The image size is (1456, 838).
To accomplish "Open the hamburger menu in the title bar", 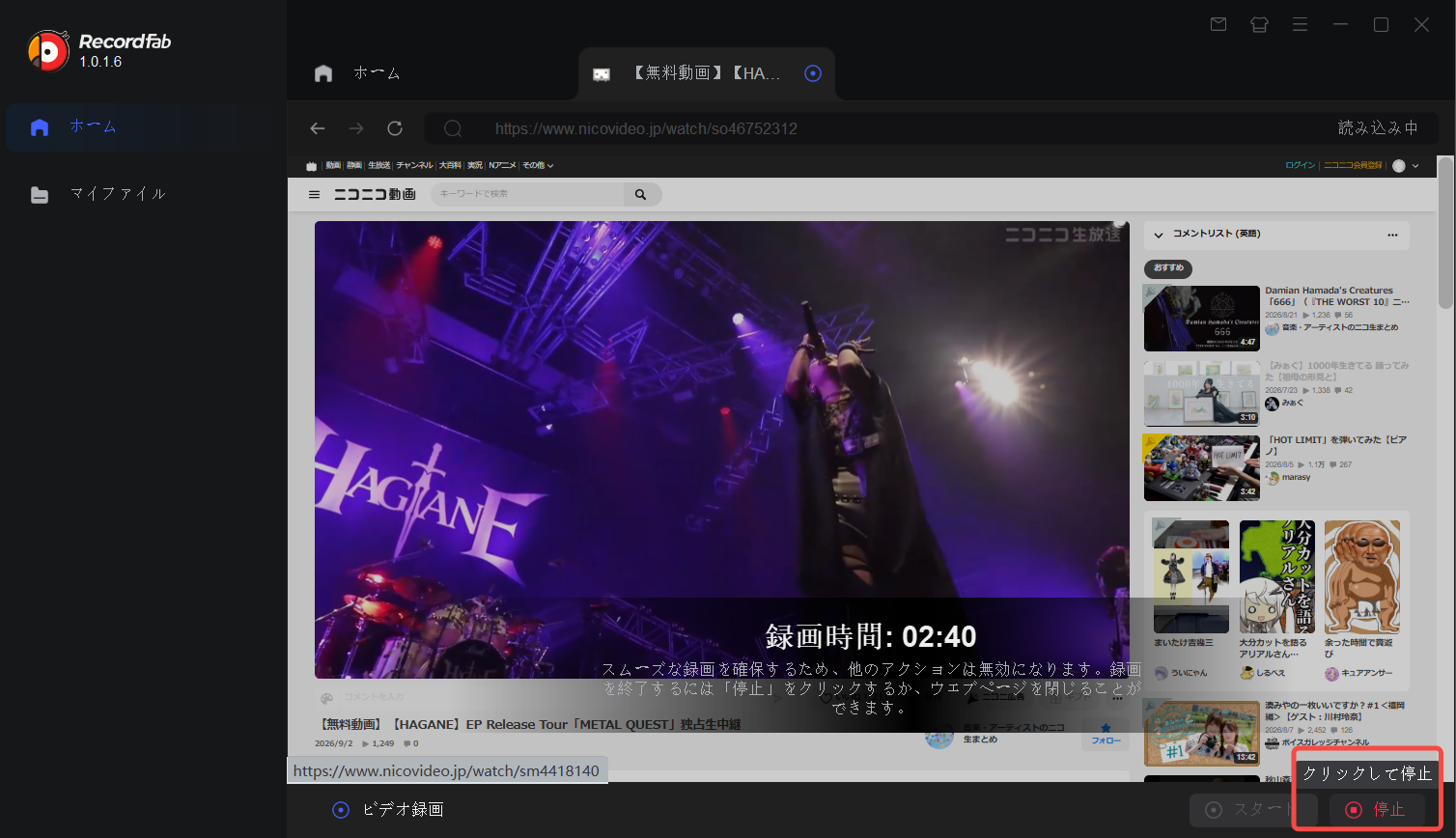I will (x=1300, y=24).
